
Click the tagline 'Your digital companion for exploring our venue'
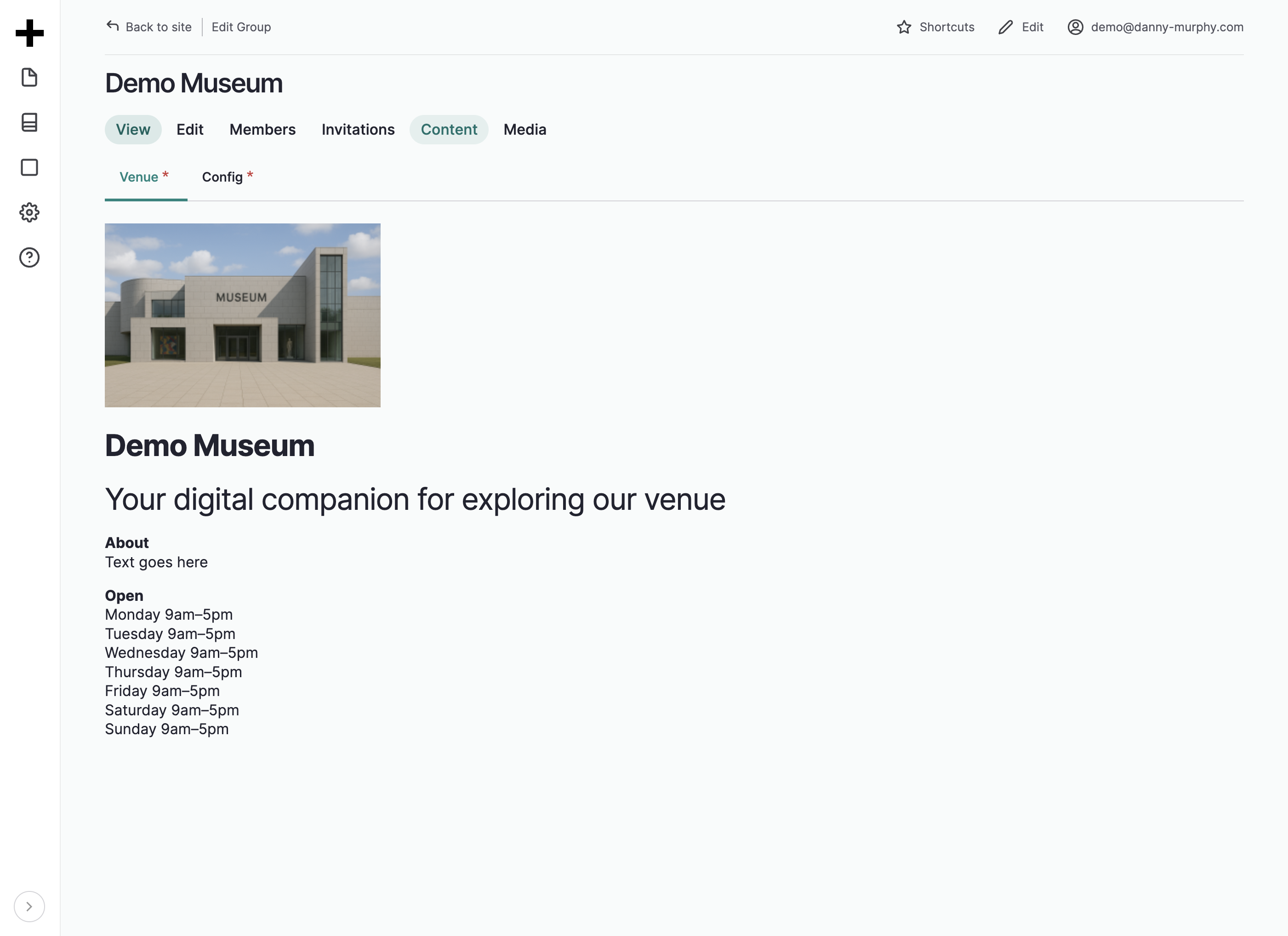point(415,500)
